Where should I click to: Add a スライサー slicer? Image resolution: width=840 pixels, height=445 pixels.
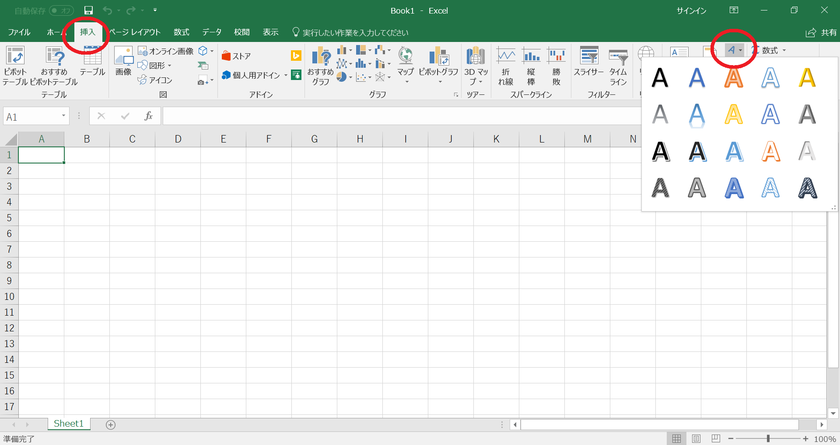pyautogui.click(x=589, y=61)
